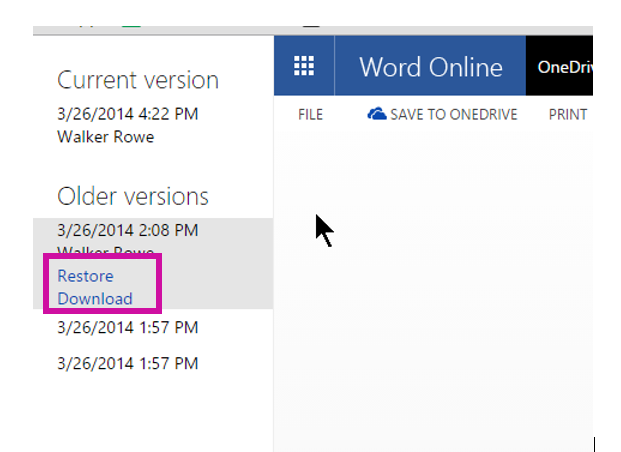The width and height of the screenshot is (621, 452).
Task: Click the Word Online title
Action: click(431, 67)
